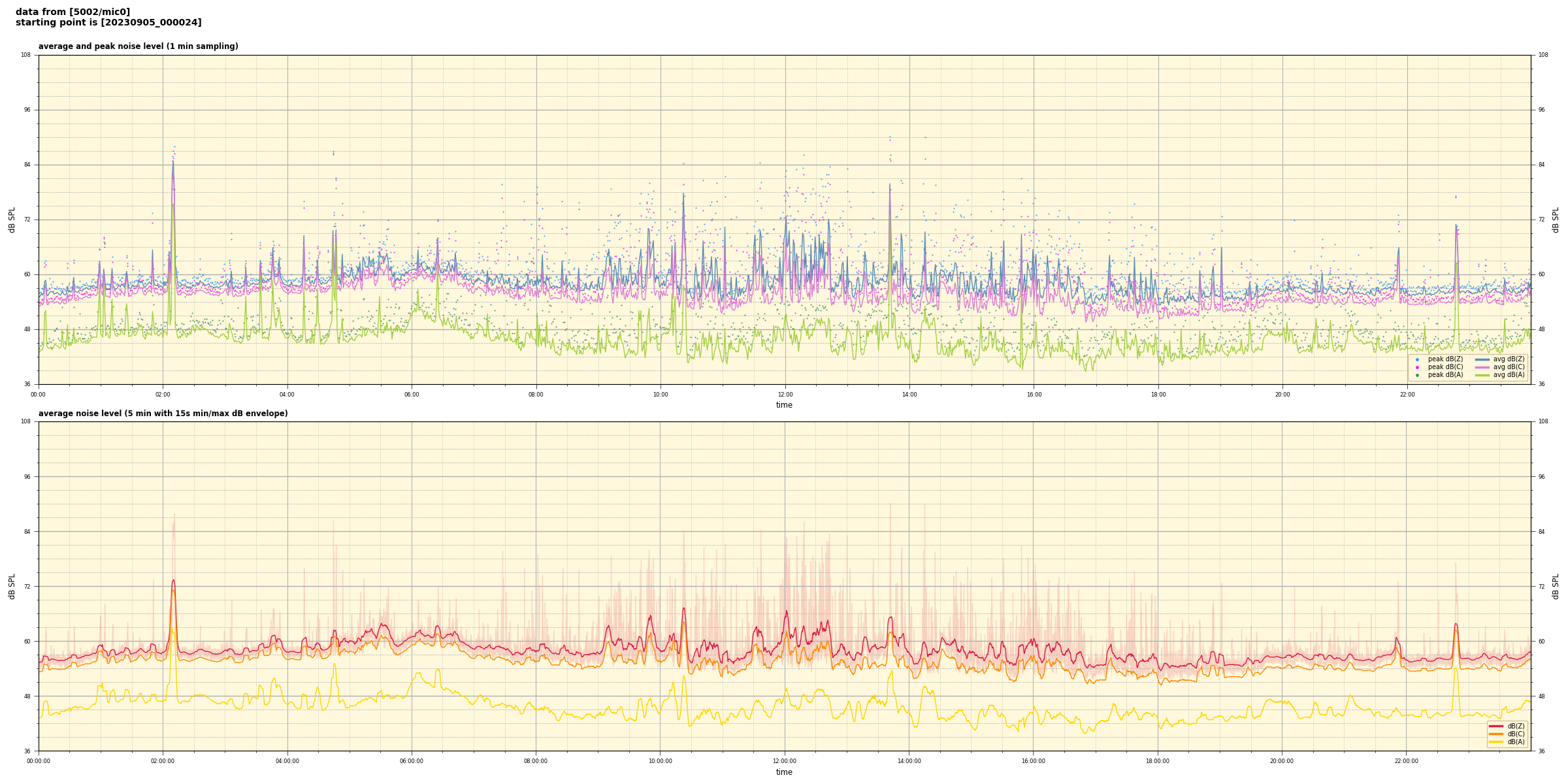
Task: Click the right 'dB SPL' y-axis label of the lower chart
Action: pyautogui.click(x=1556, y=586)
